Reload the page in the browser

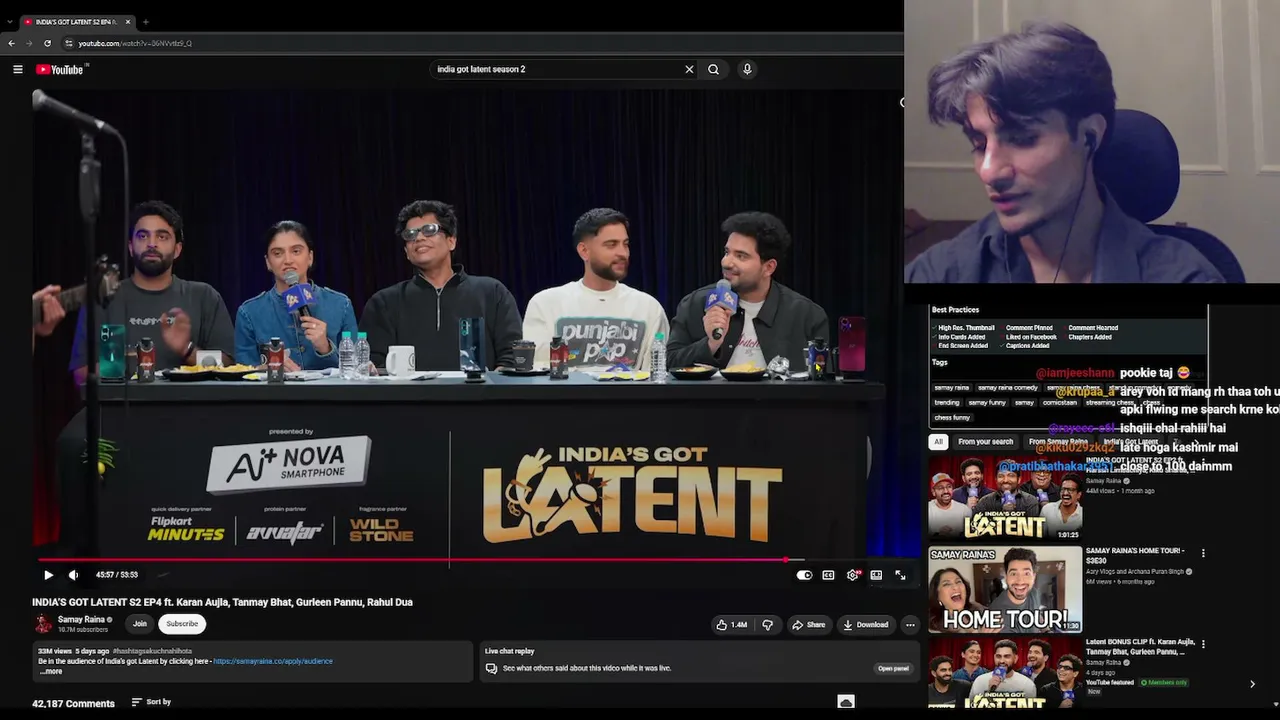47,43
